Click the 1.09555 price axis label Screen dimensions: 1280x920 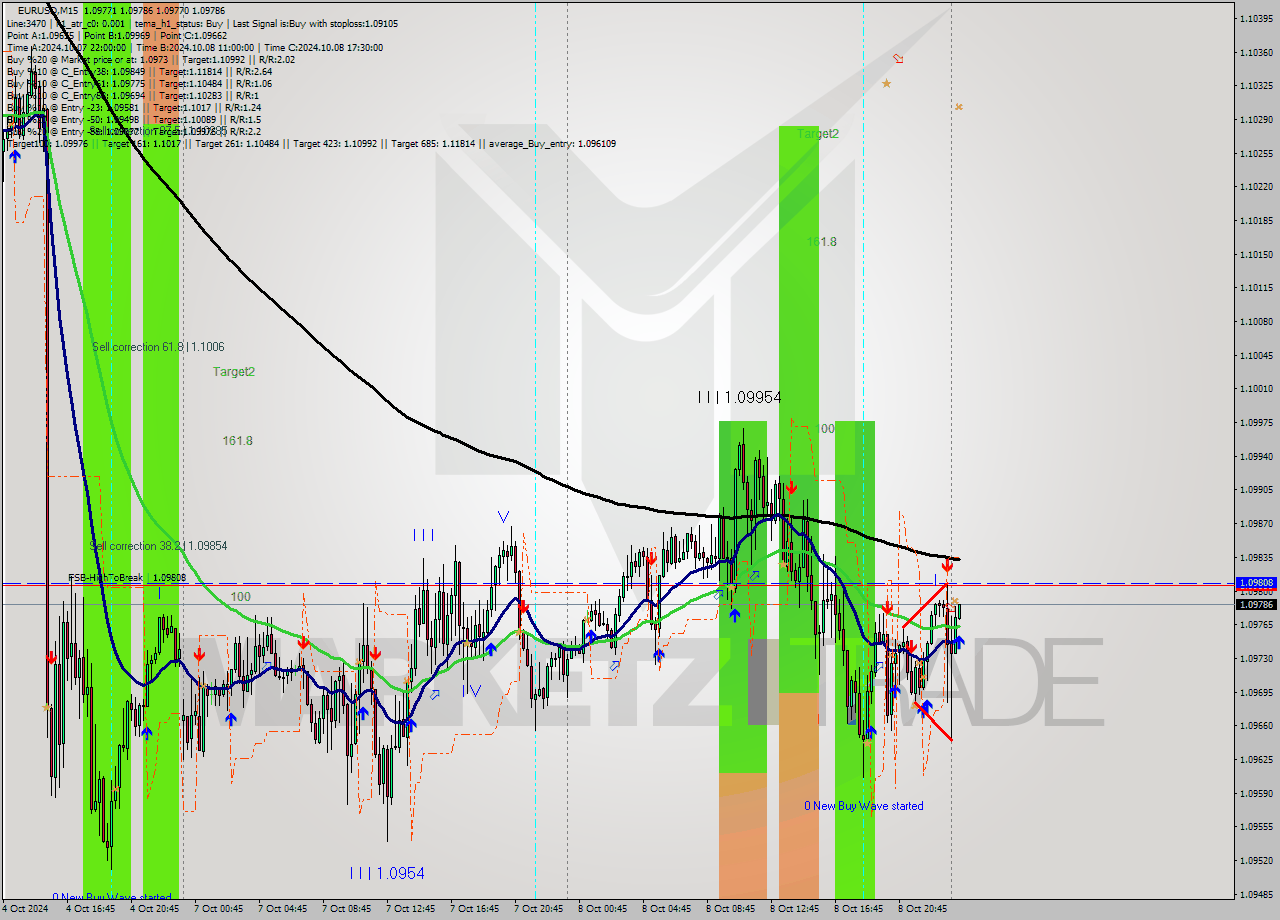click(x=1256, y=826)
